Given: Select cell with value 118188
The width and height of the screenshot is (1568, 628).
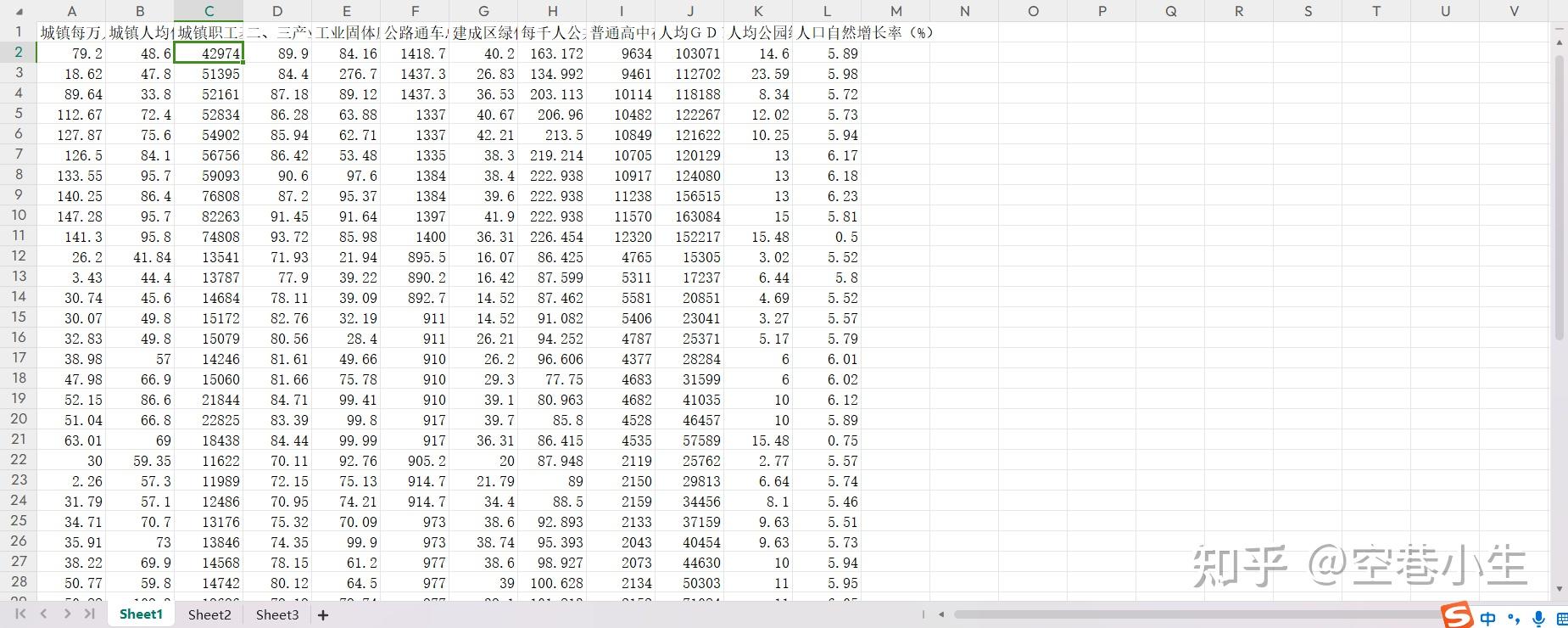Looking at the screenshot, I should pos(689,94).
